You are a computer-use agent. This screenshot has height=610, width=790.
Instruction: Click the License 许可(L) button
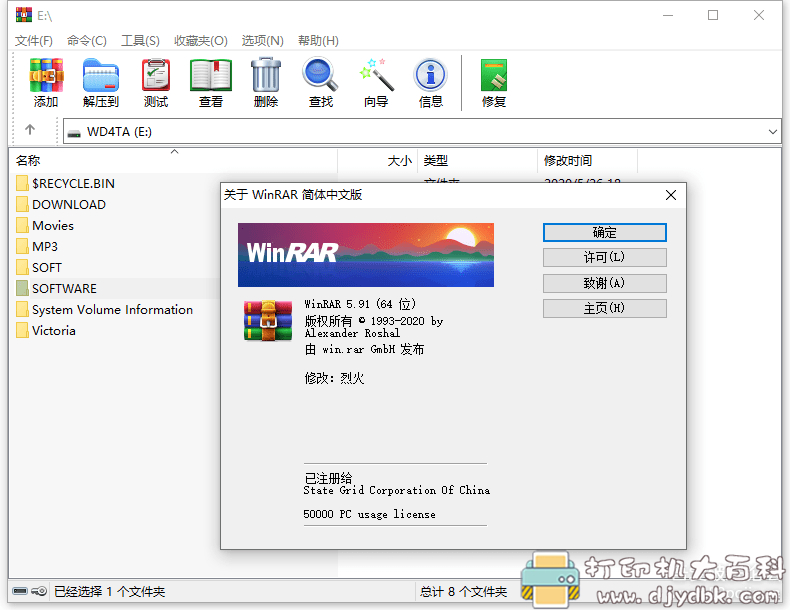[605, 257]
